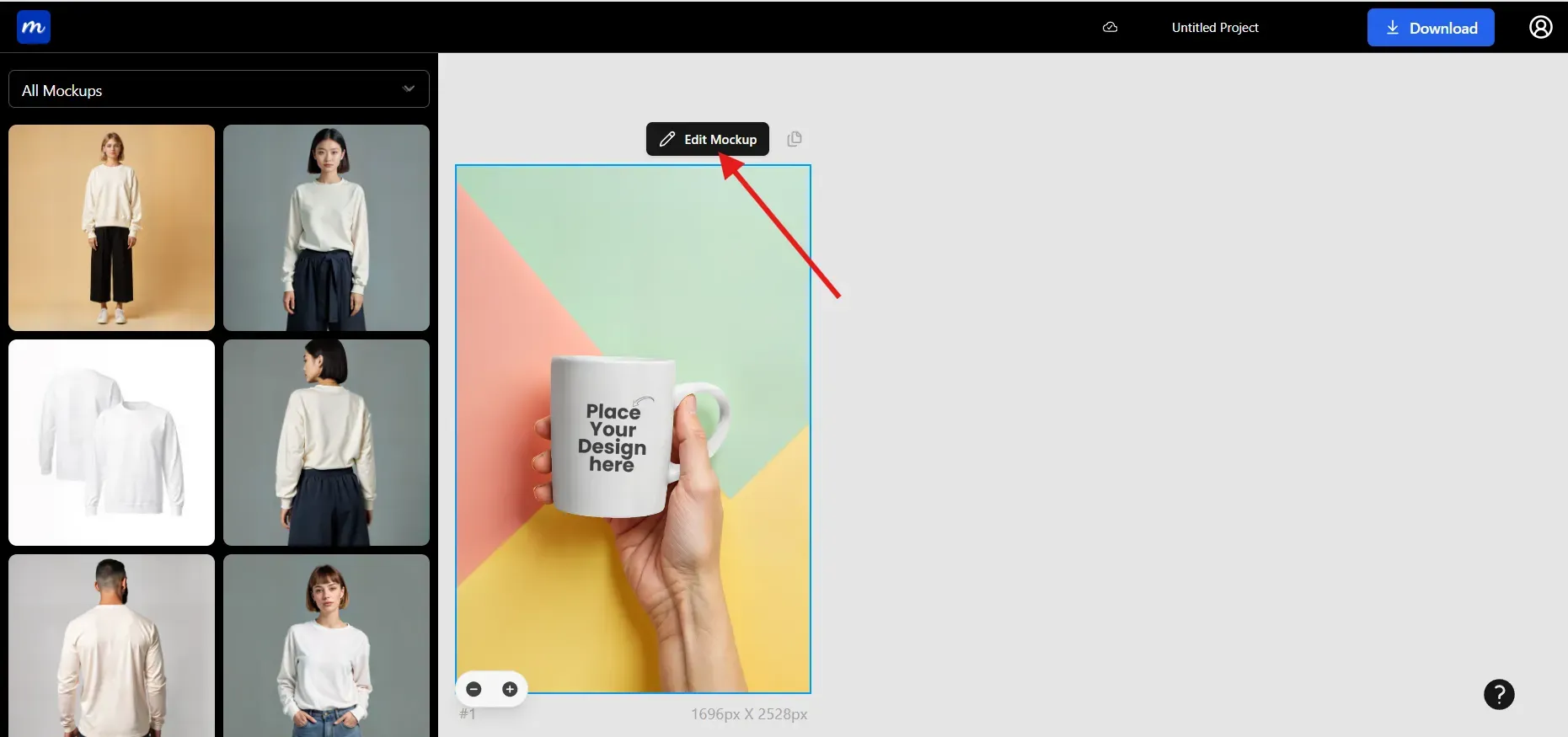Zoom out with the minus icon

[x=474, y=689]
